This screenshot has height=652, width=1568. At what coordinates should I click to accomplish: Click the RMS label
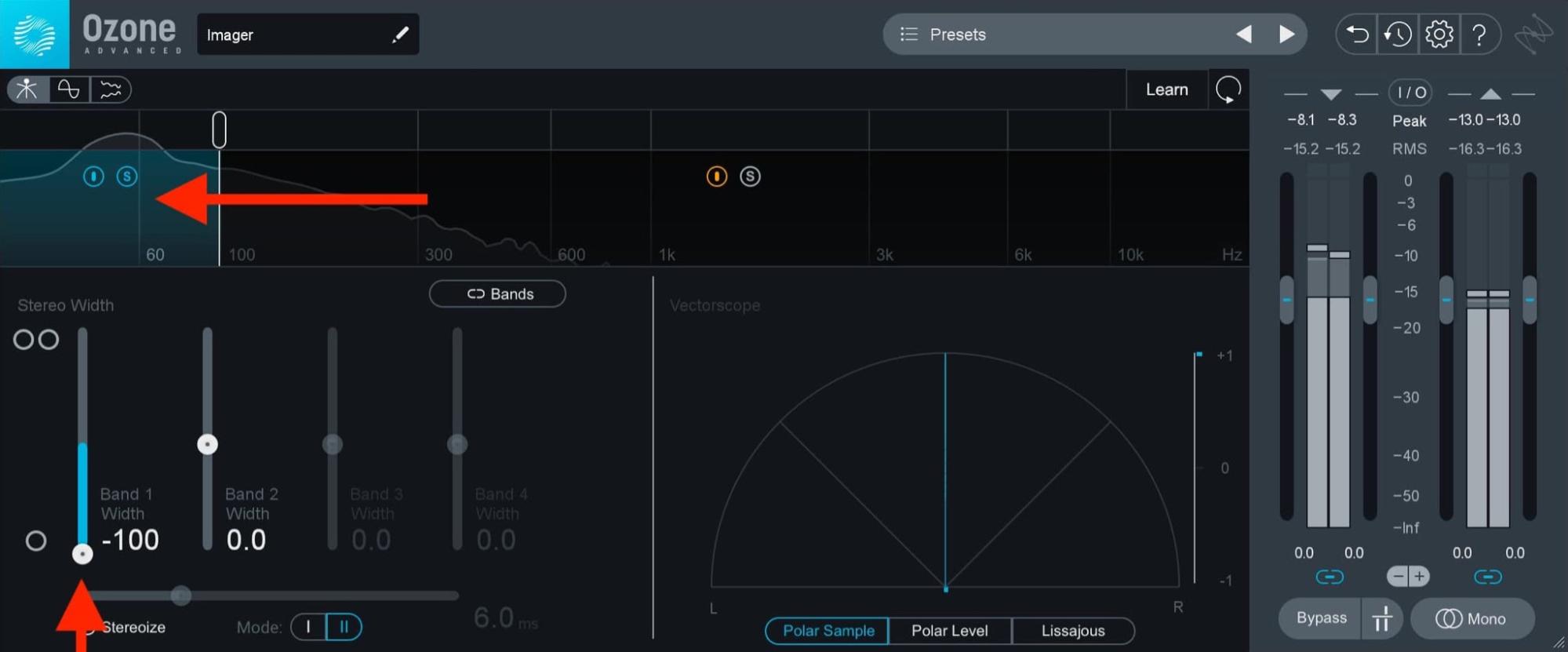pyautogui.click(x=1409, y=148)
